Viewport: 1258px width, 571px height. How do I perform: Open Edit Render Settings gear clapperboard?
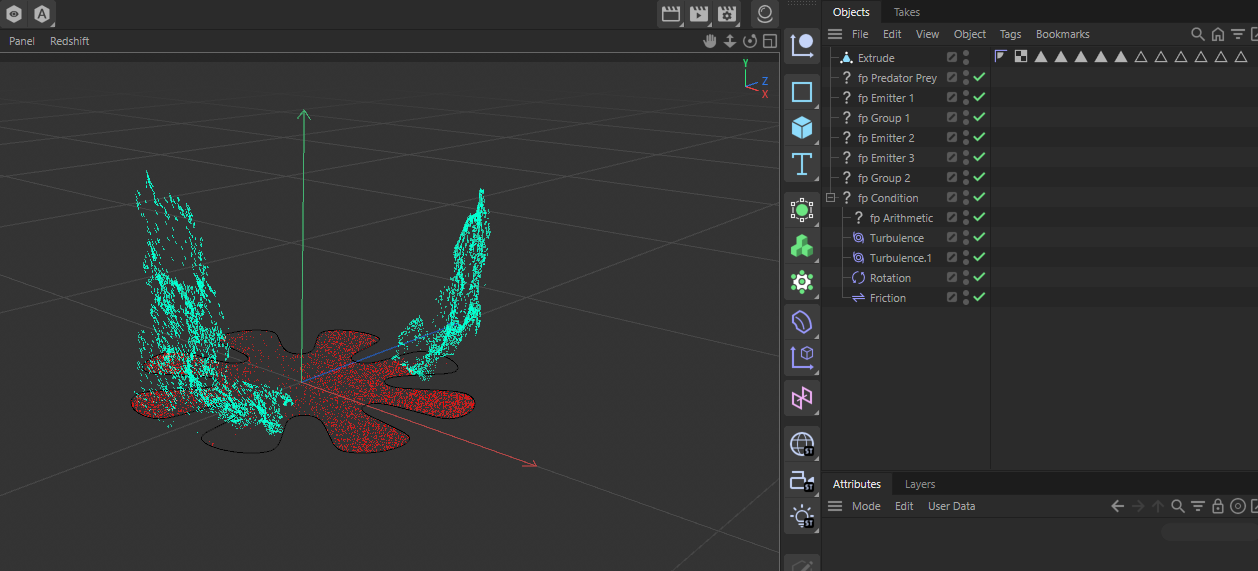pyautogui.click(x=727, y=14)
